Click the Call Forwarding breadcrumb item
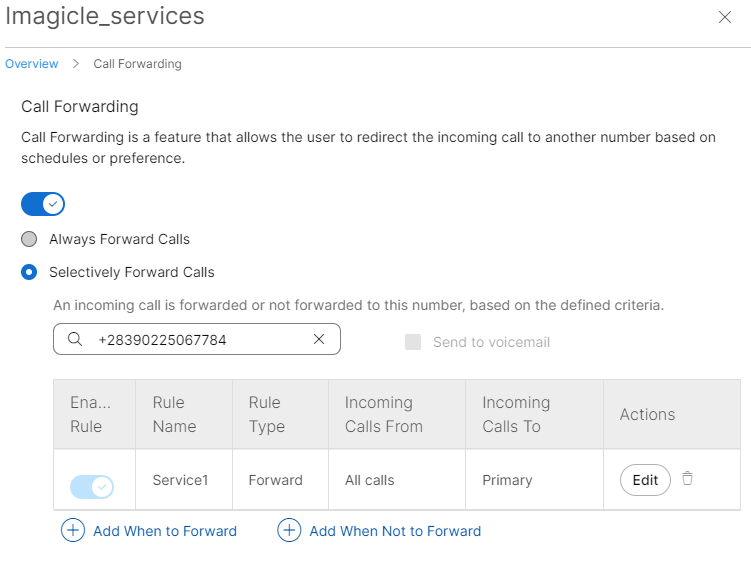This screenshot has width=751, height=588. coord(137,64)
